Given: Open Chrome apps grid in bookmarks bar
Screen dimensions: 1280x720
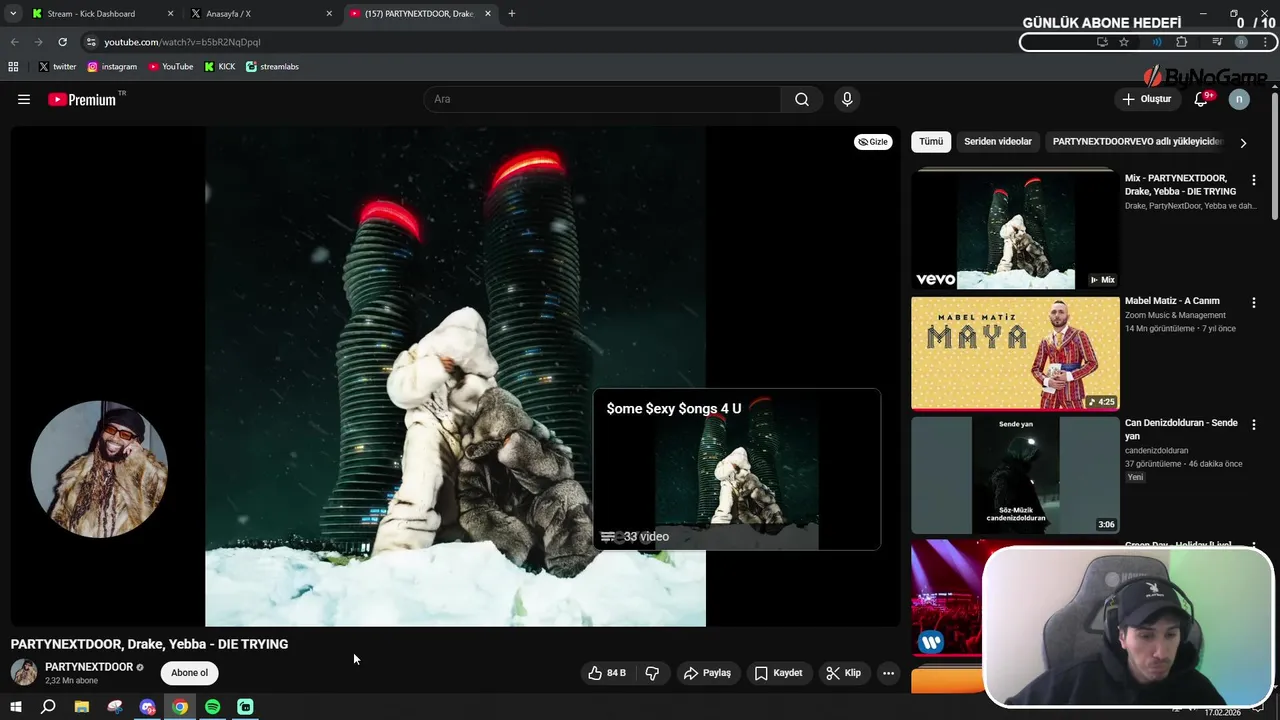Looking at the screenshot, I should coord(13,67).
